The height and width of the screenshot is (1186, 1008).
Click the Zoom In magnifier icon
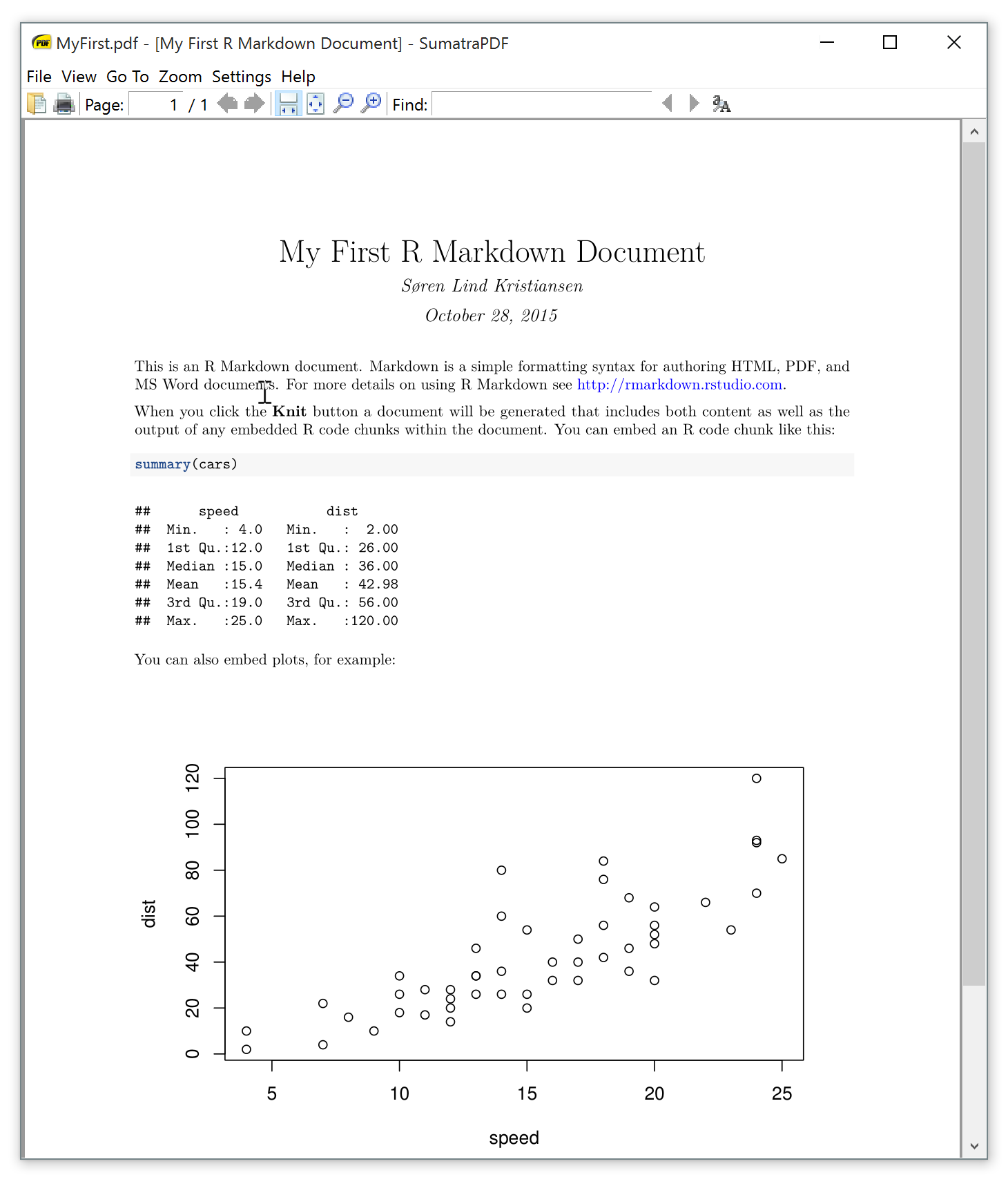tap(371, 104)
